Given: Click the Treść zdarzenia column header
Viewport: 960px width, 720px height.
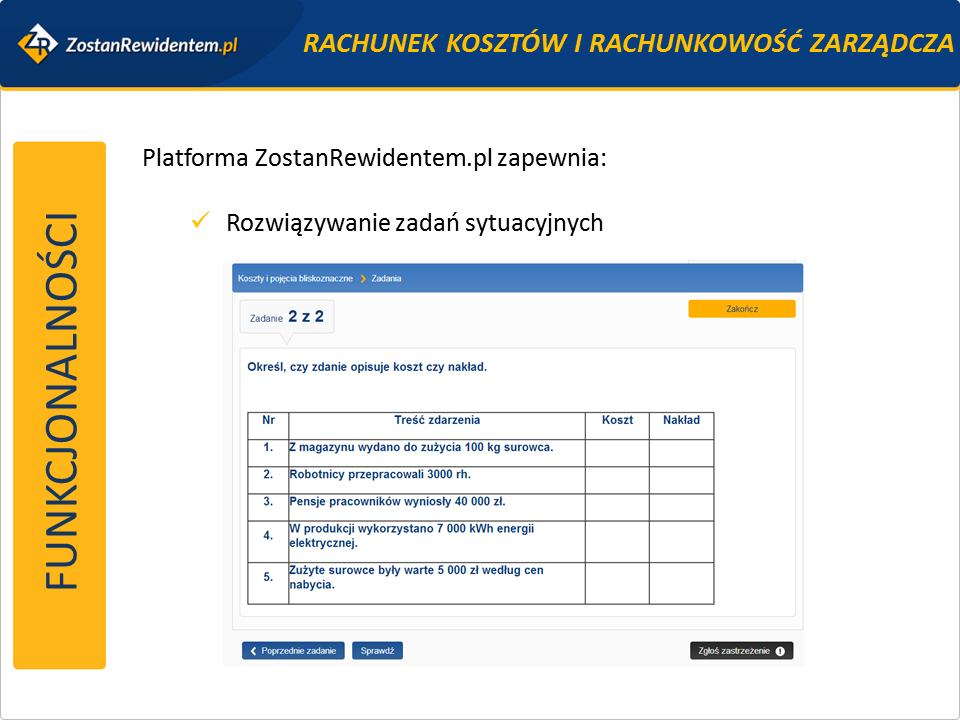Looking at the screenshot, I should point(437,421).
